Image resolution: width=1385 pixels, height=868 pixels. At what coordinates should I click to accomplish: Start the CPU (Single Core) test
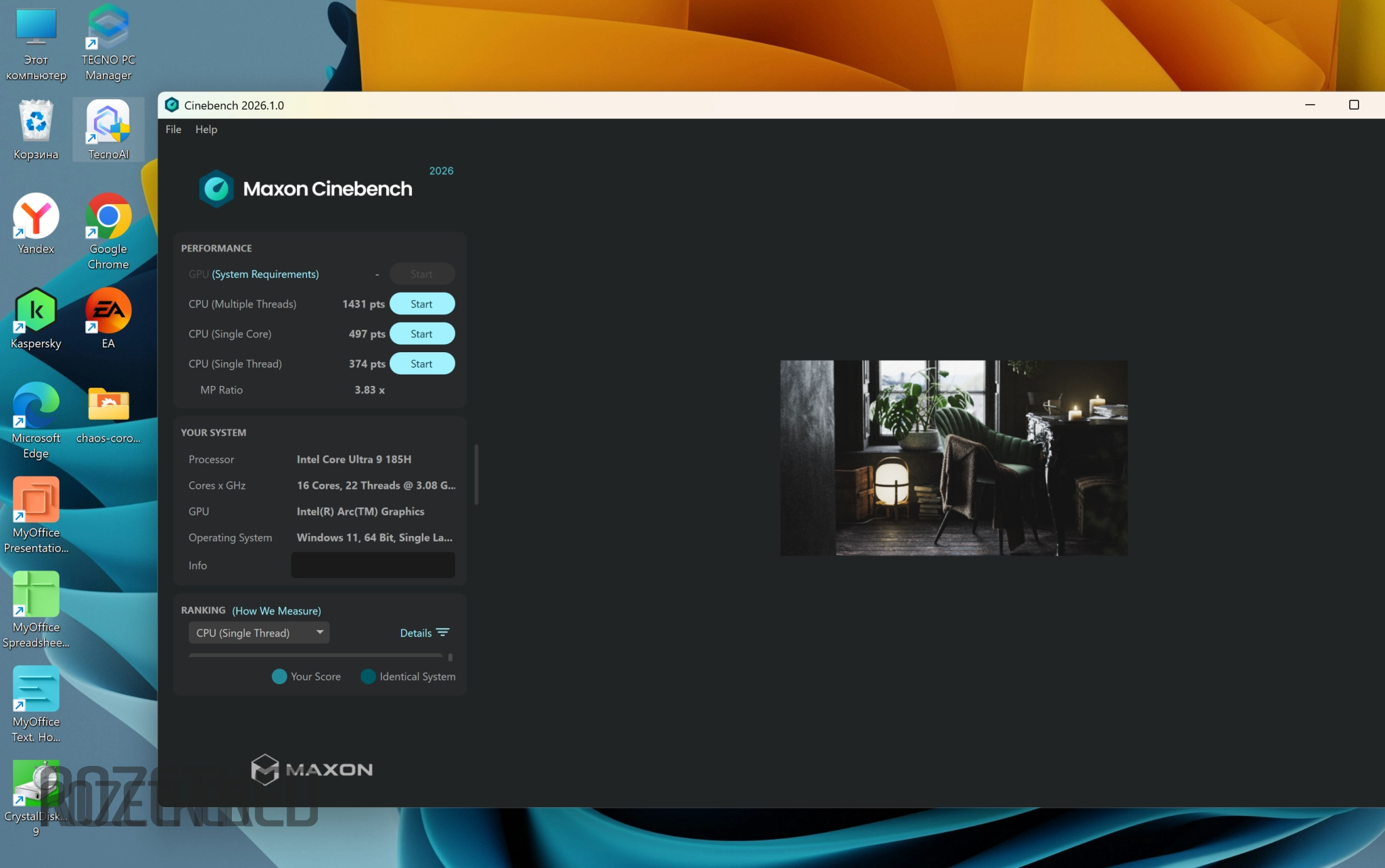coord(421,334)
